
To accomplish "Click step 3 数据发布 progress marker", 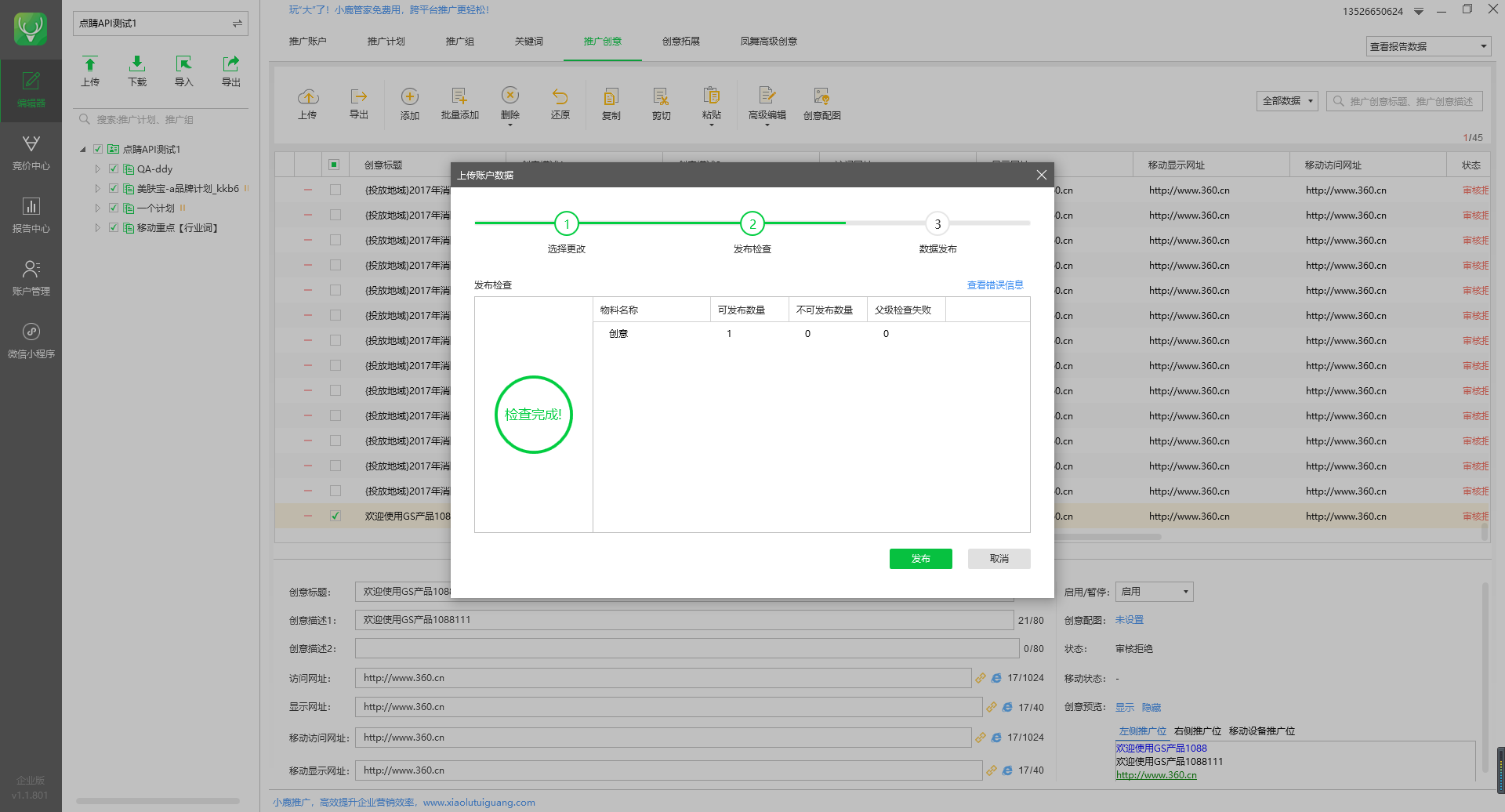I will (x=937, y=224).
